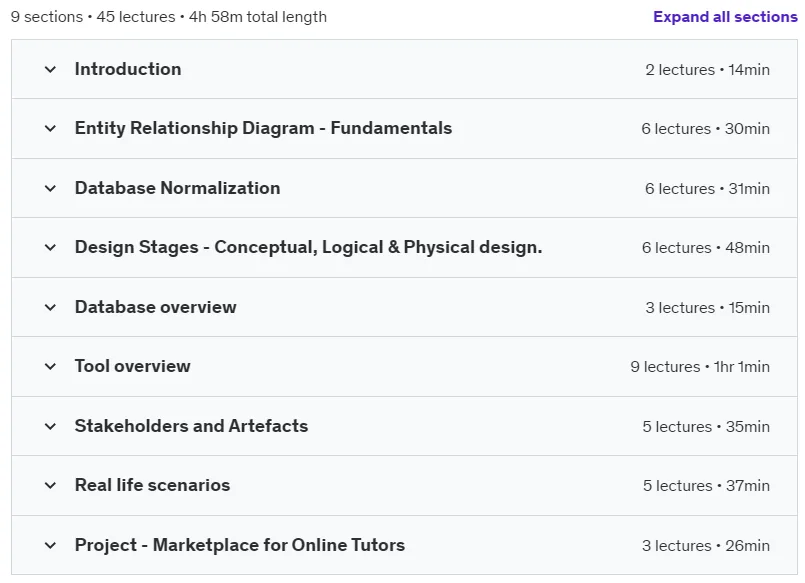Expand Entity Relationship Diagram section chevron

click(x=50, y=128)
